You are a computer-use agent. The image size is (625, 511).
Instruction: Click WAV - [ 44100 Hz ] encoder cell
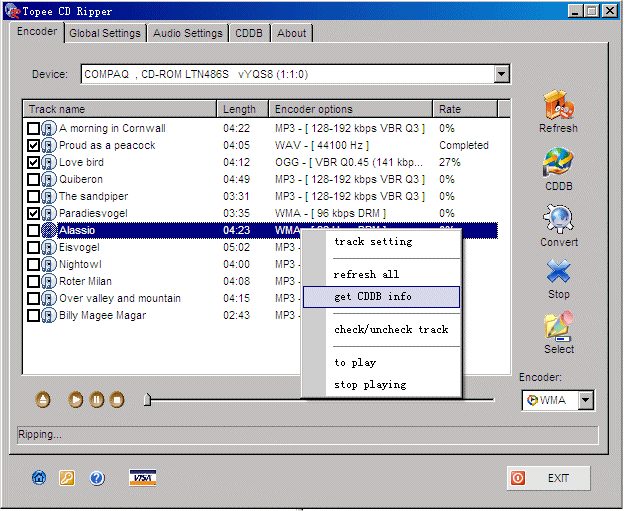[322, 145]
